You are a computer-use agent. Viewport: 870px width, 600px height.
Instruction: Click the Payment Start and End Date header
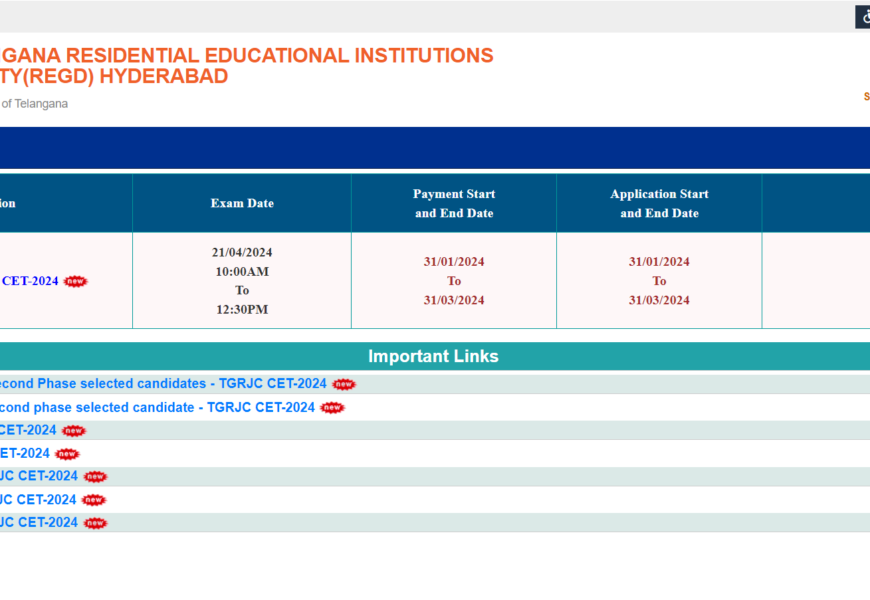[454, 203]
